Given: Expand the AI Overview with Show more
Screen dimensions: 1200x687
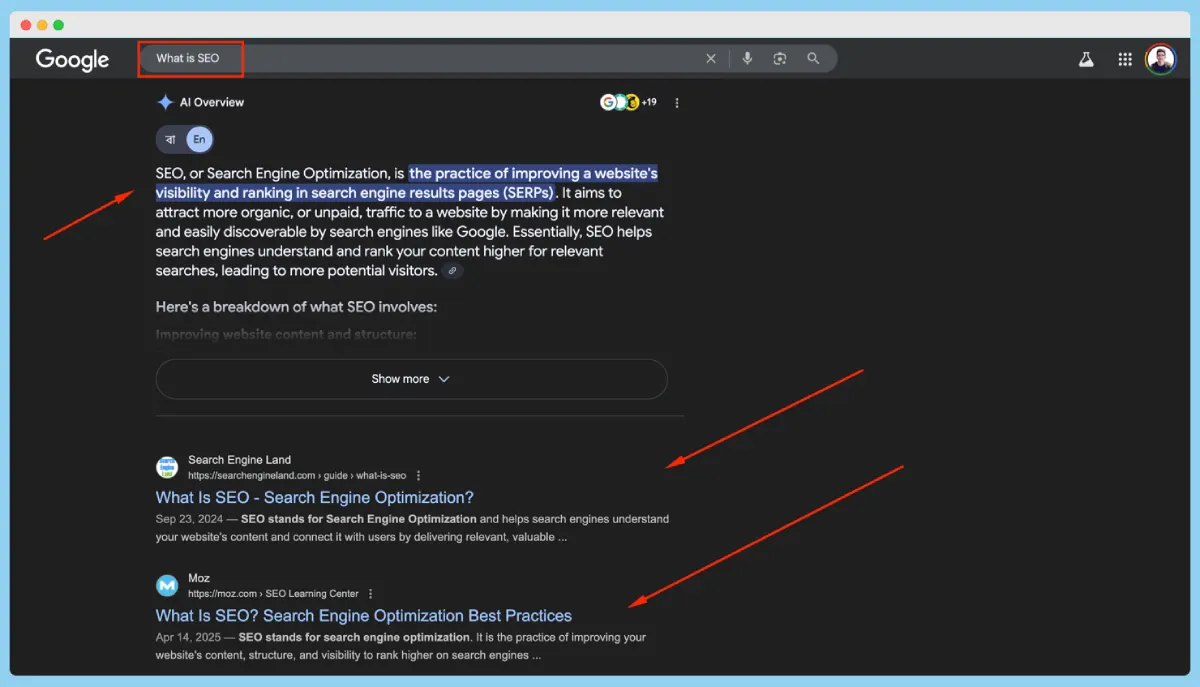Looking at the screenshot, I should pos(411,379).
